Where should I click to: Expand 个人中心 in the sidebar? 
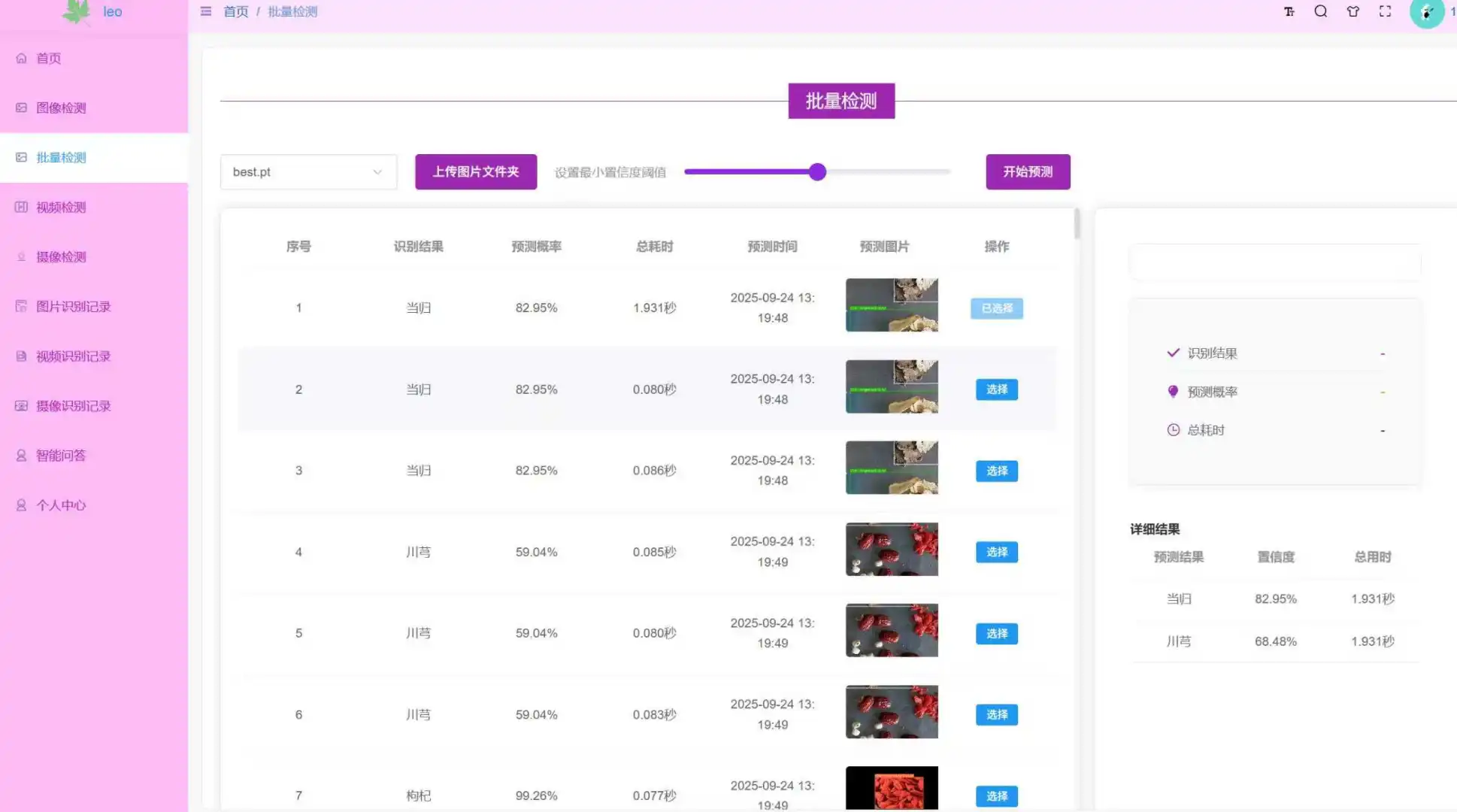click(60, 504)
